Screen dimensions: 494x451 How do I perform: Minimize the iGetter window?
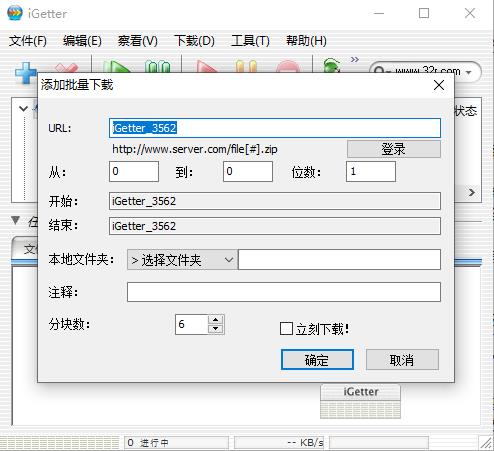point(379,13)
